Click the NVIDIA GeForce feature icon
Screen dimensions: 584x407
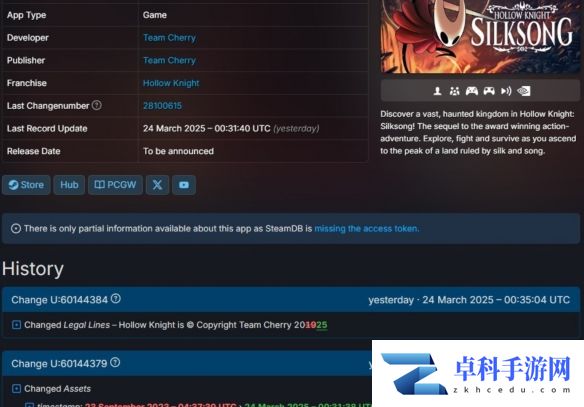click(x=524, y=91)
